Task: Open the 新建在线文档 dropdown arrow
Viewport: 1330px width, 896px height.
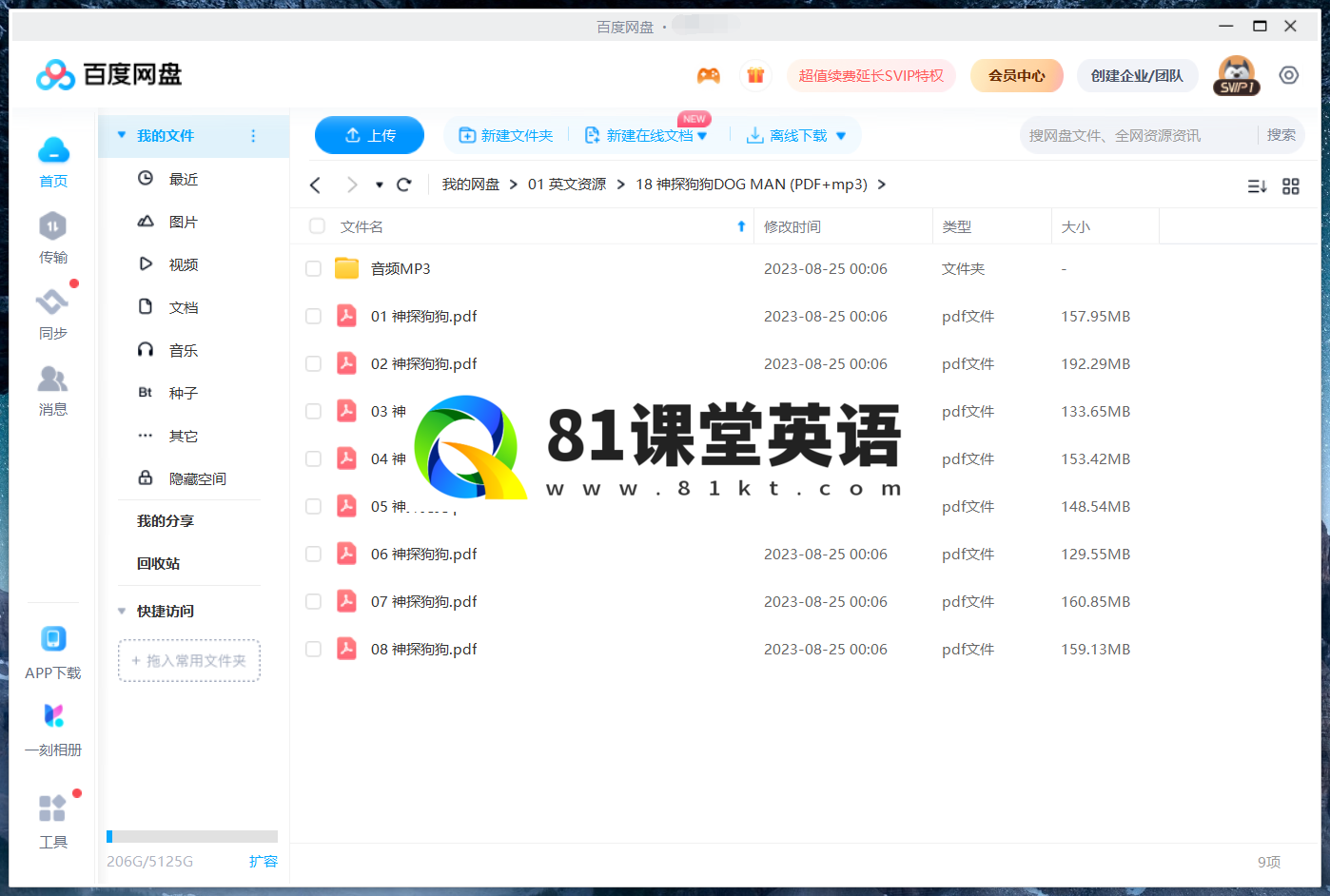Action: click(702, 136)
